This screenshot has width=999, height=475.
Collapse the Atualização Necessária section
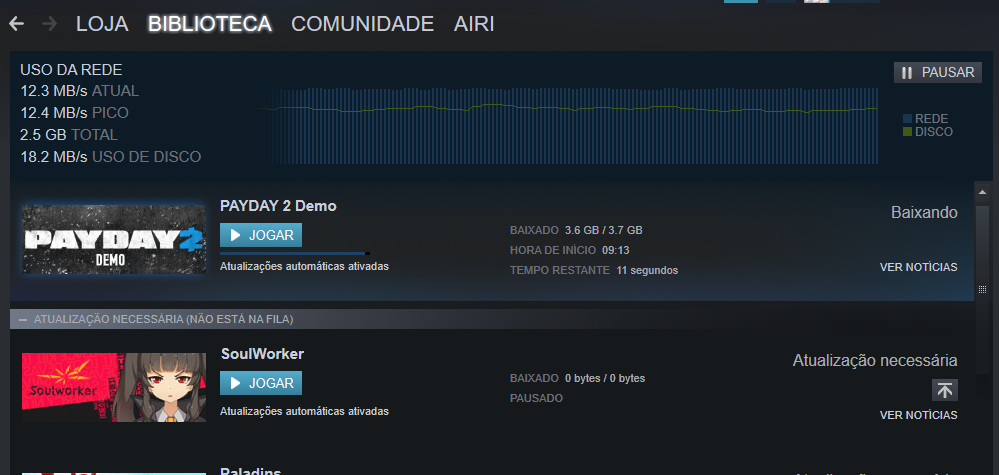23,319
